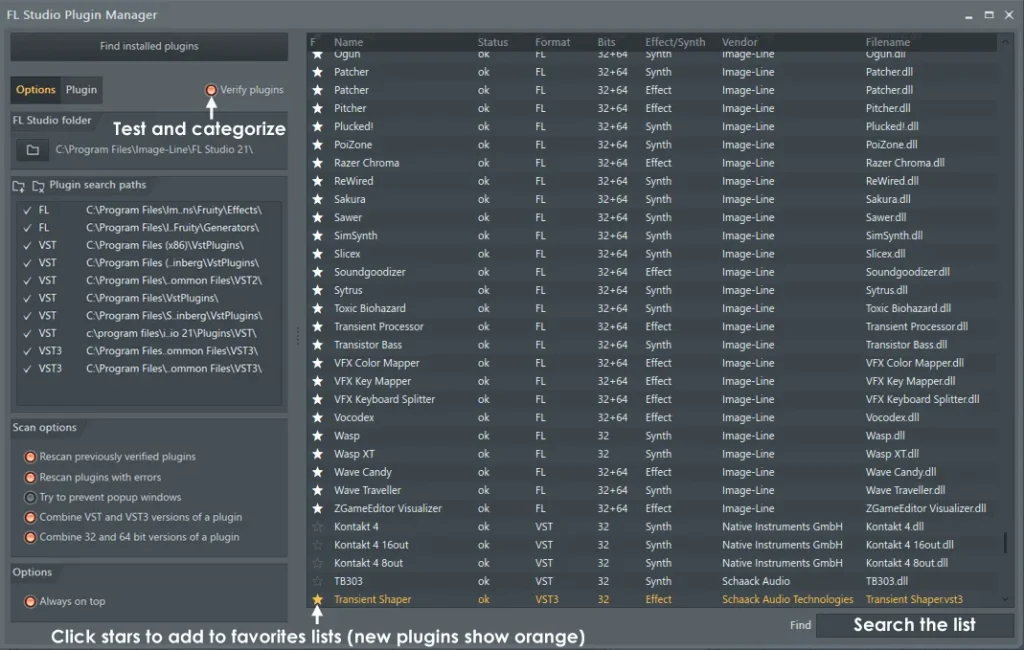
Task: Click the Find installed plugins button
Action: (x=148, y=46)
